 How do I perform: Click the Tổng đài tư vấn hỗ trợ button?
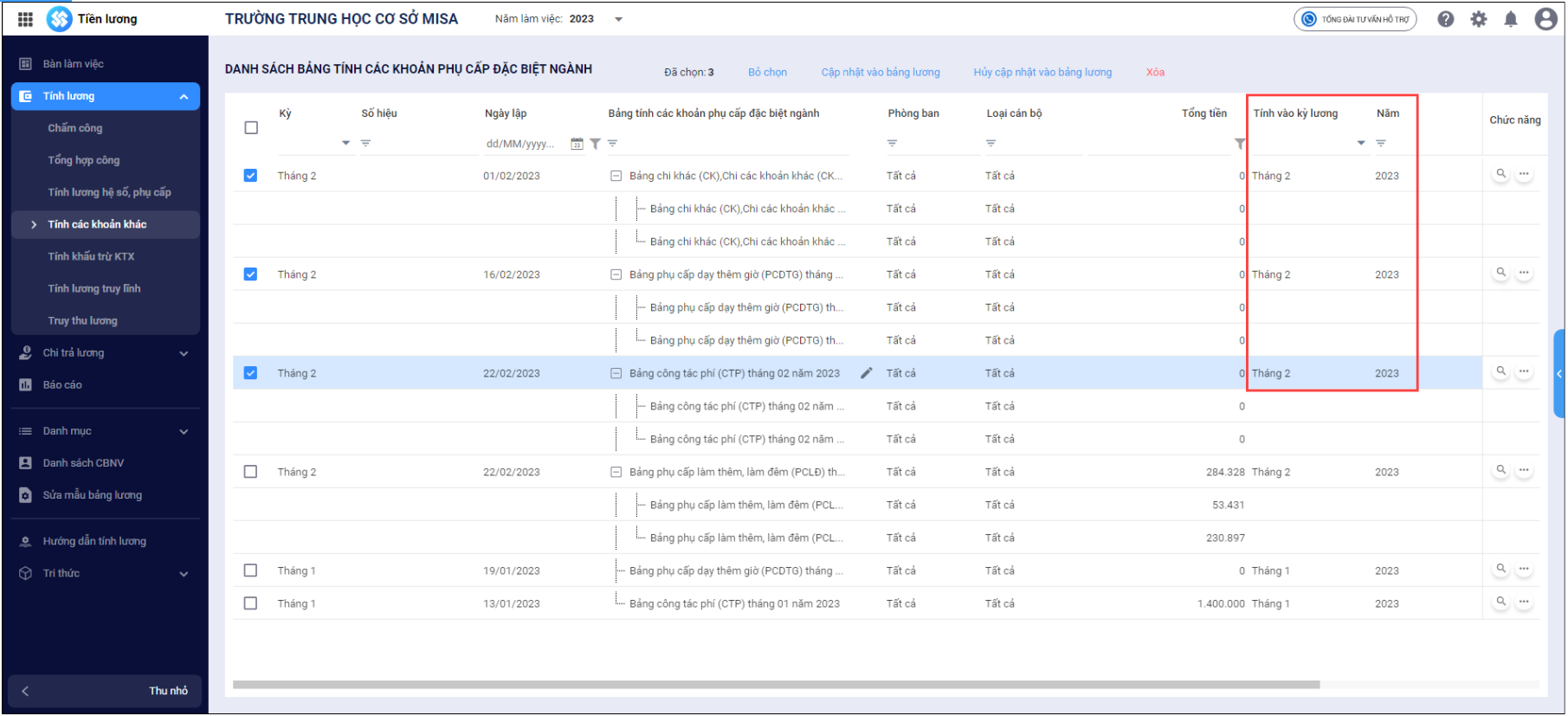click(x=1355, y=19)
